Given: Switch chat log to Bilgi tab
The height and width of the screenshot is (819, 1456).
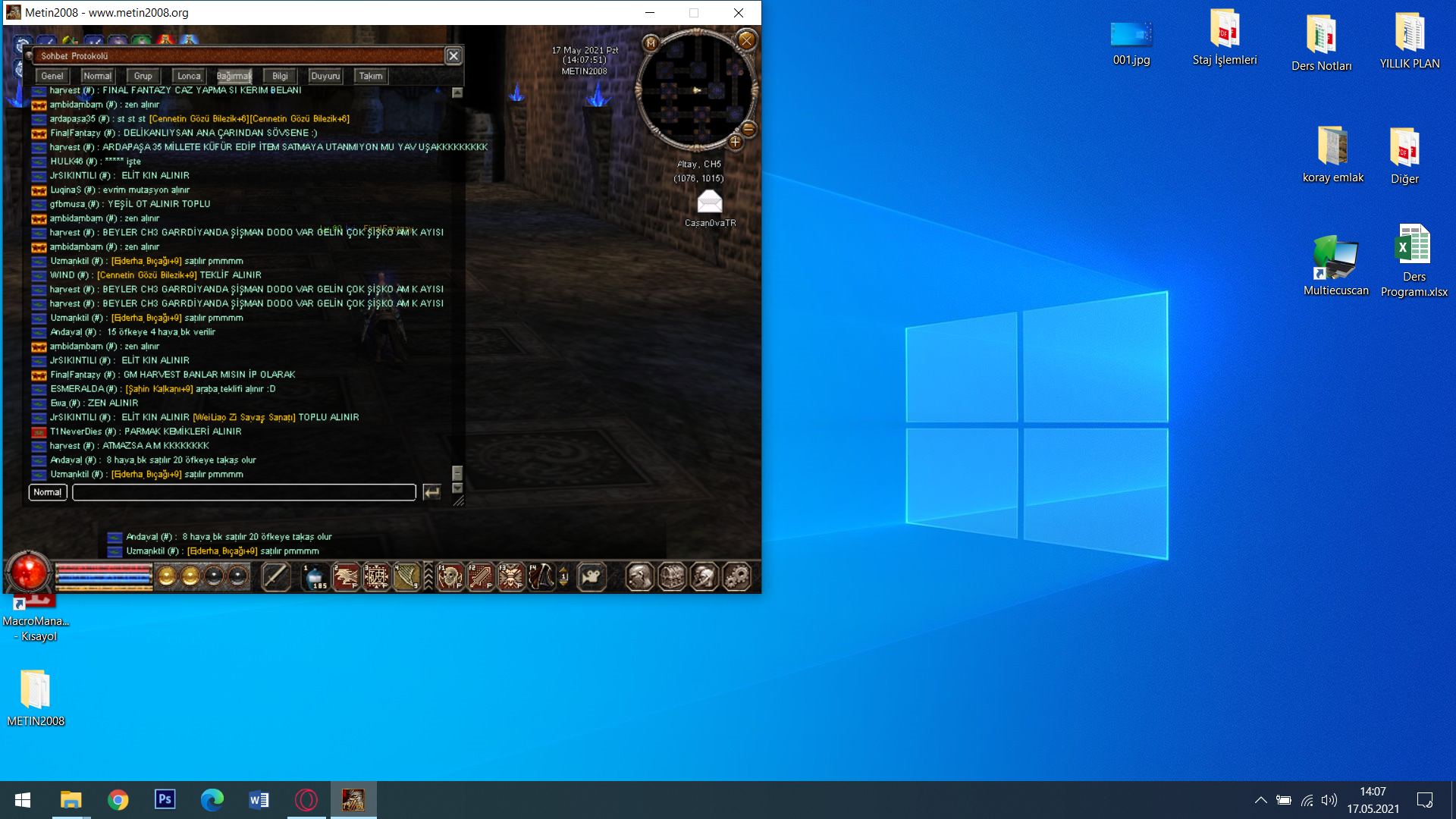Looking at the screenshot, I should click(x=280, y=76).
